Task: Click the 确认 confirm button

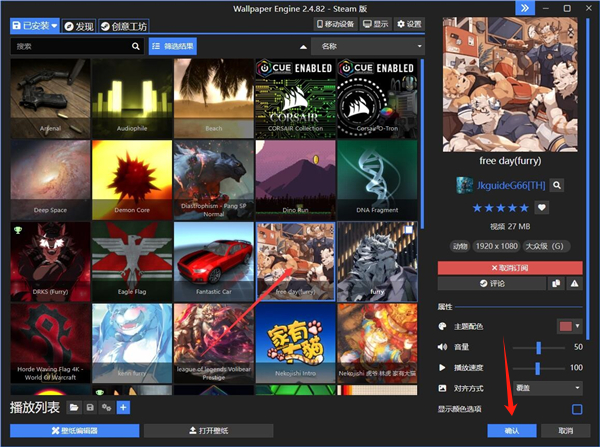Action: 511,430
